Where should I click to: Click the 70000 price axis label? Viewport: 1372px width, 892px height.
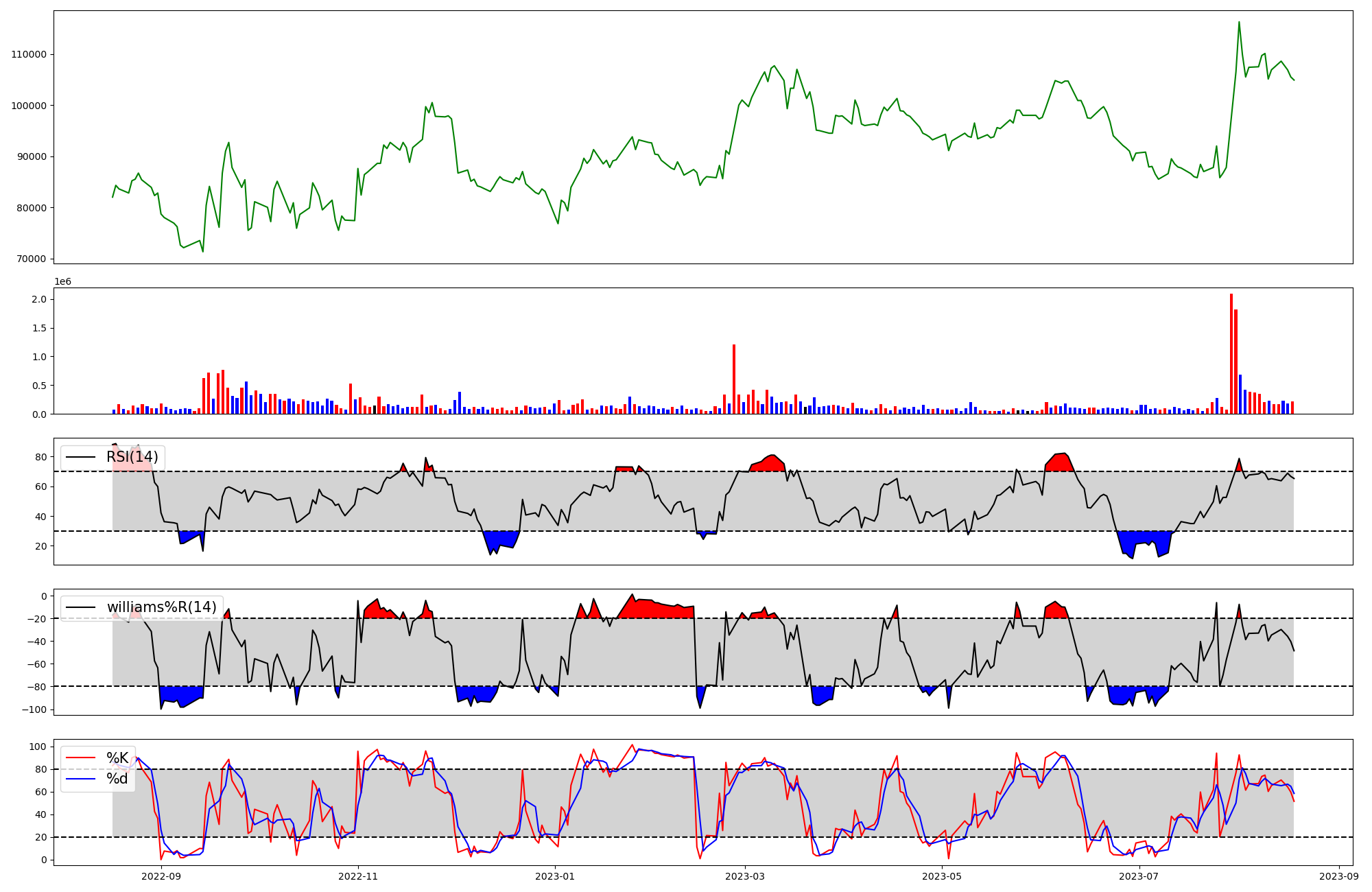(32, 259)
